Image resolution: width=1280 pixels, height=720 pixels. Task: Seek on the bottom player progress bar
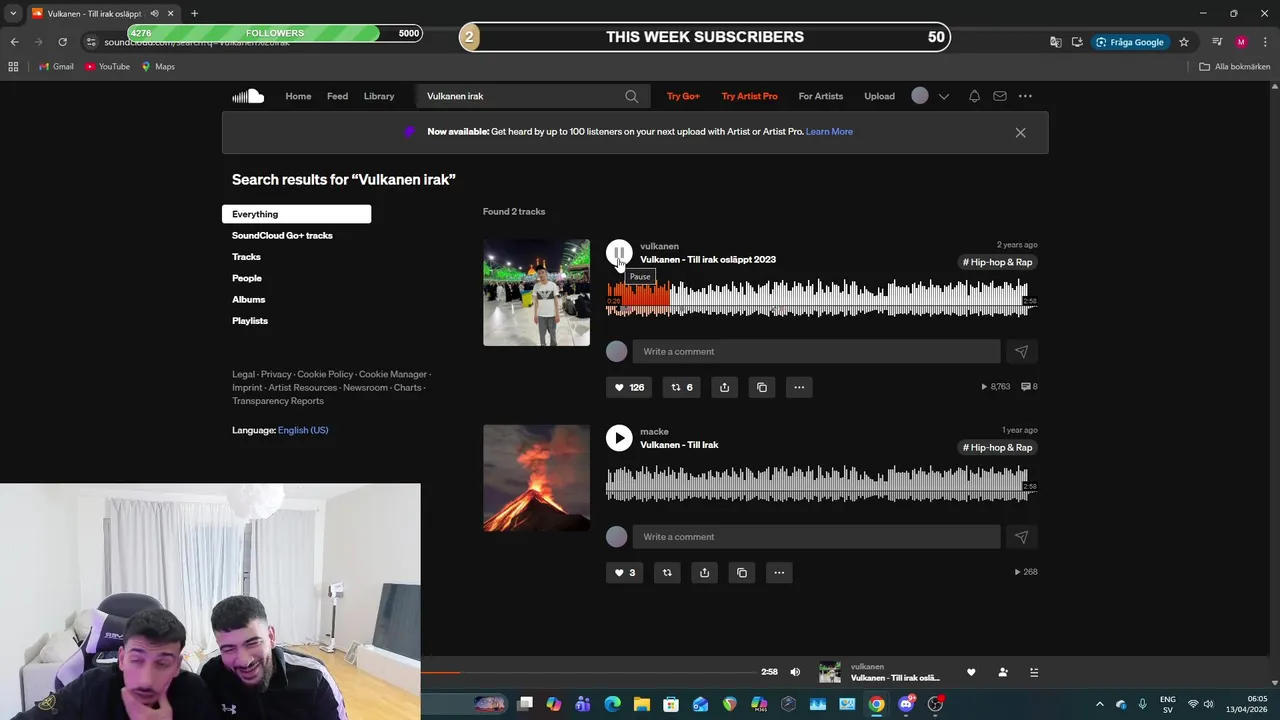coord(588,672)
